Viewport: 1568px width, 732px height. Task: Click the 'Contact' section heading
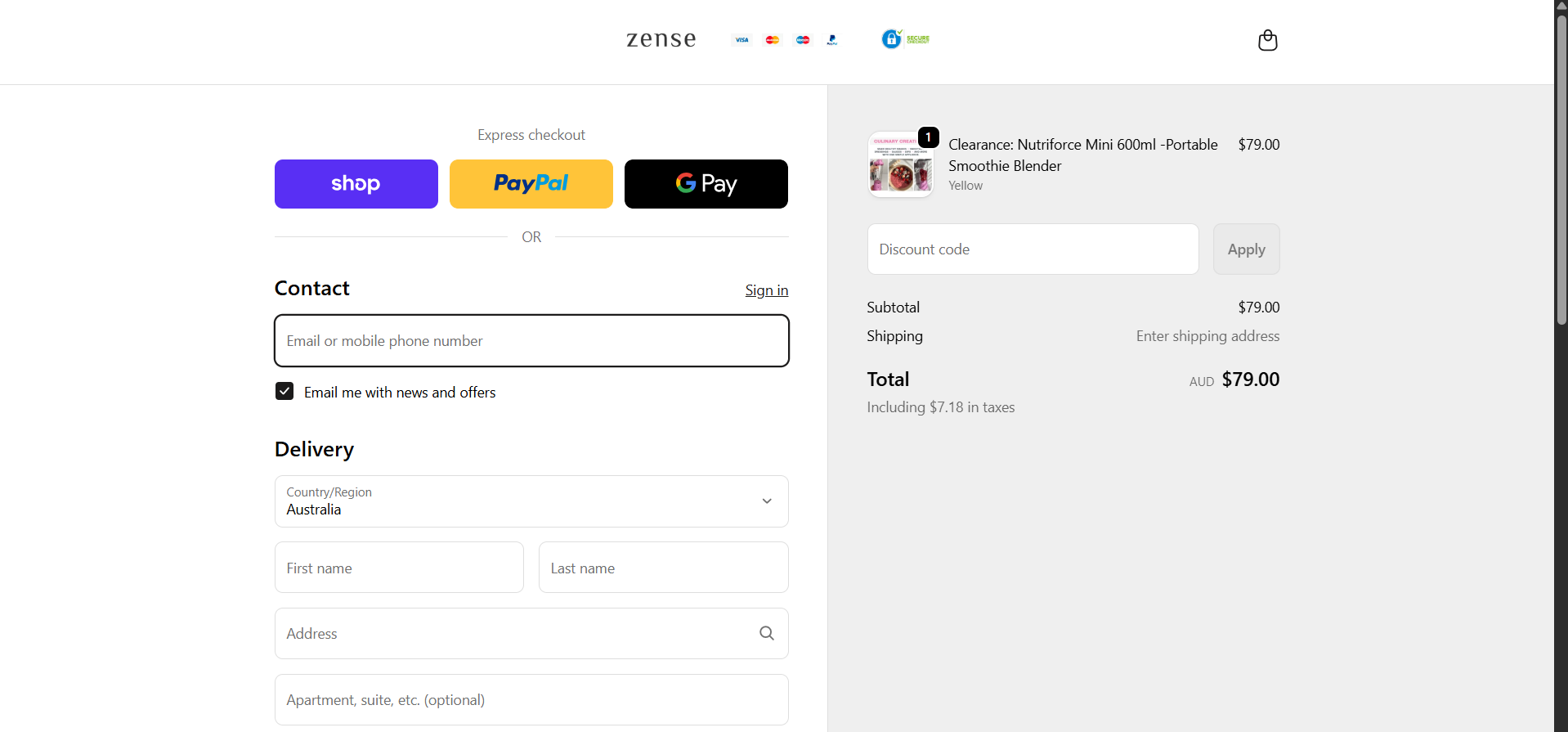pos(312,288)
